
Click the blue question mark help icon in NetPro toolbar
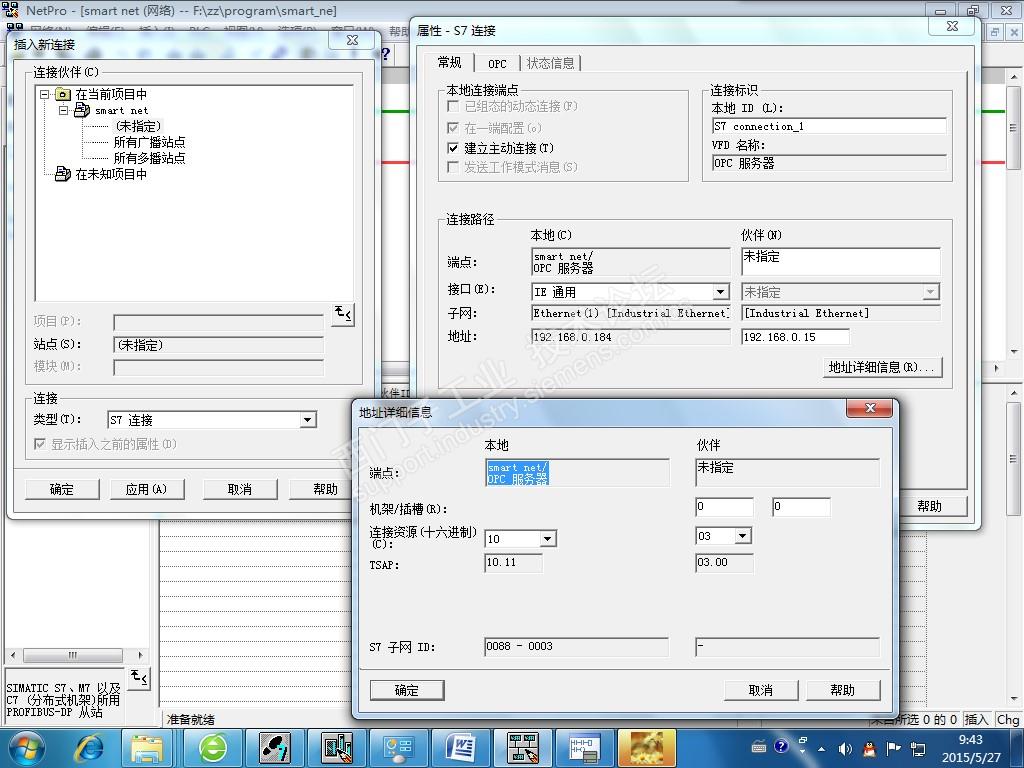pyautogui.click(x=385, y=54)
